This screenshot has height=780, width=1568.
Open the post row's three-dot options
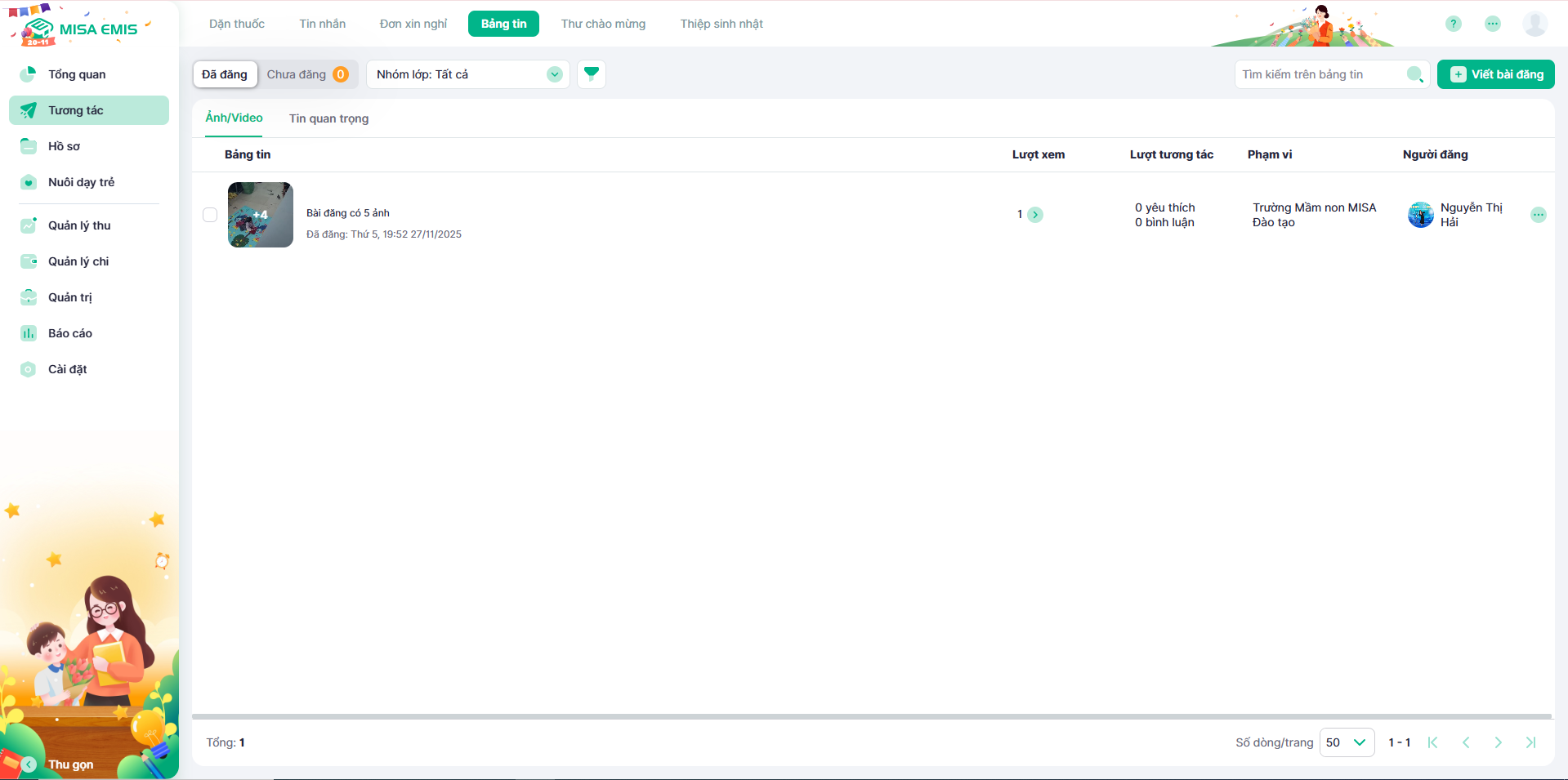tap(1538, 215)
